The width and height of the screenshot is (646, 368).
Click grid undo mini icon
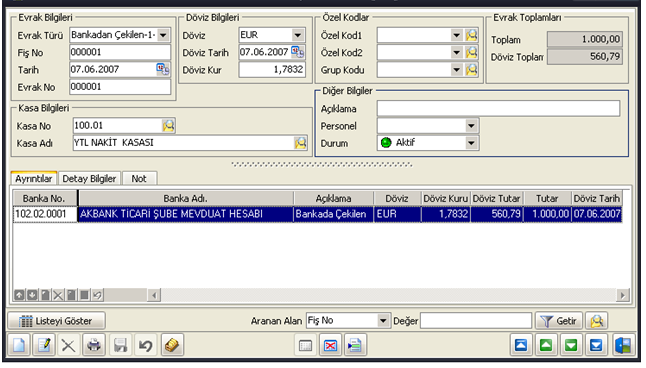(97, 295)
